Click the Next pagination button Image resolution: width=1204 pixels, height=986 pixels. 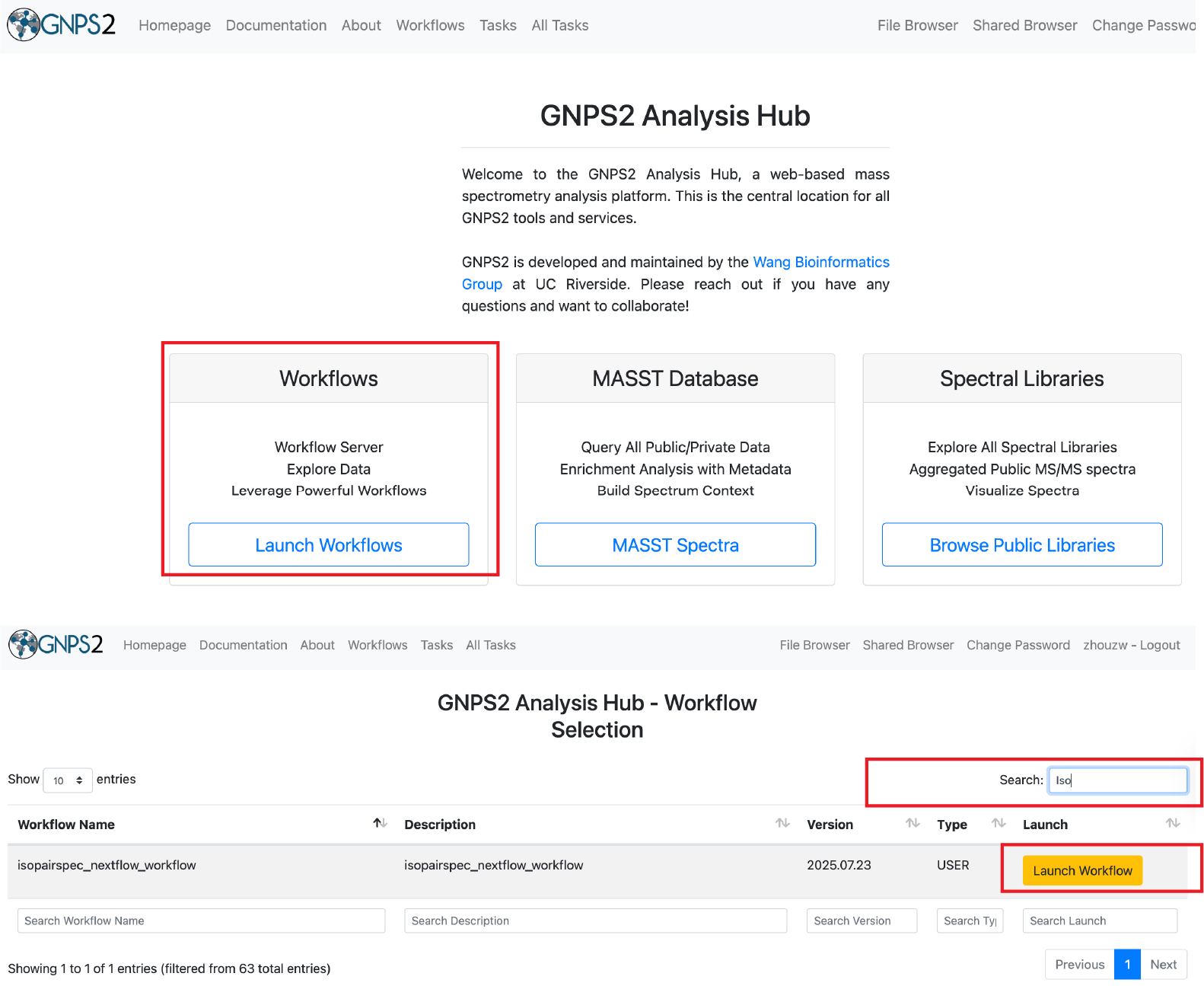[1163, 964]
